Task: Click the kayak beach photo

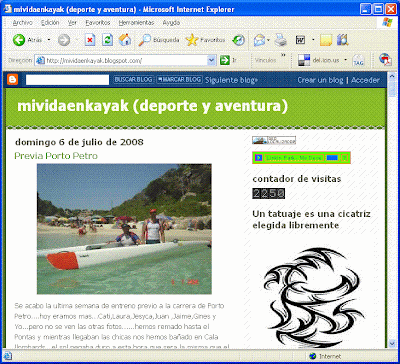Action: [124, 229]
